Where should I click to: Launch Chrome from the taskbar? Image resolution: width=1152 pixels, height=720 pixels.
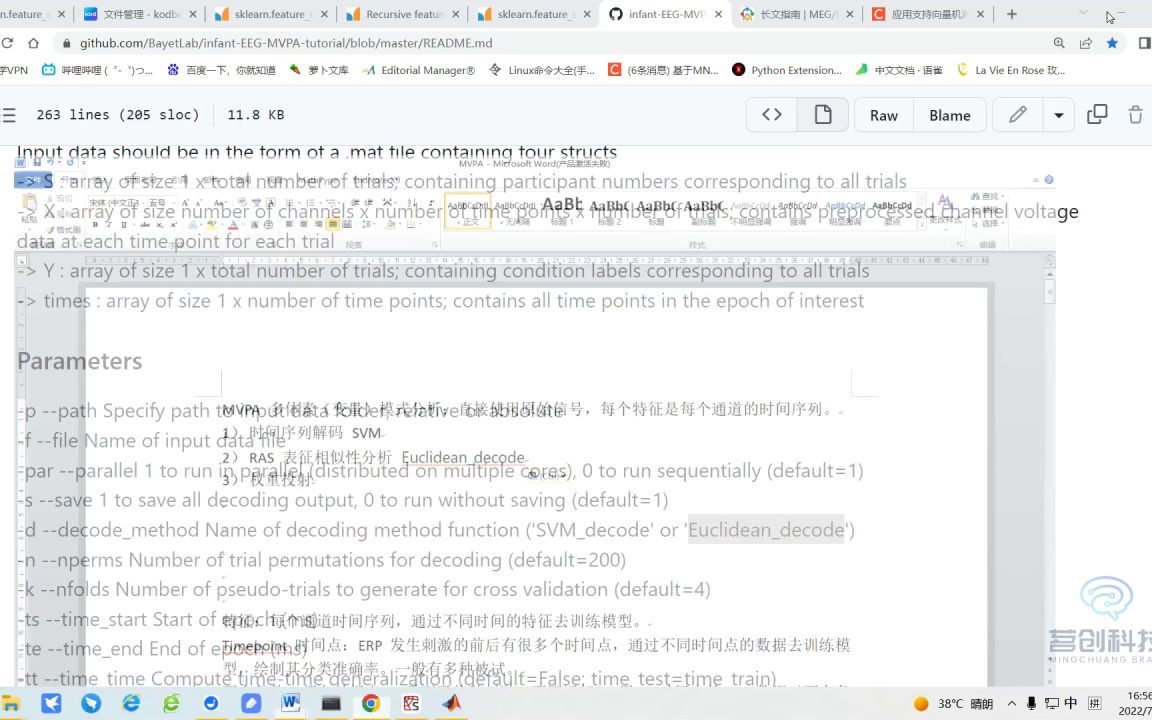pyautogui.click(x=370, y=703)
